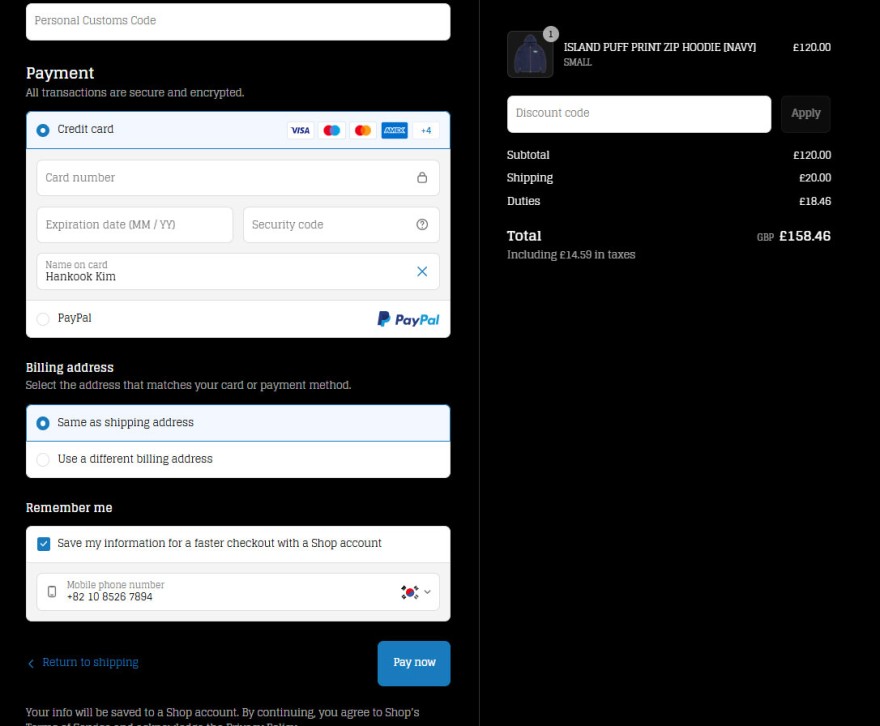
Task: Click the Name on card field
Action: click(x=238, y=272)
